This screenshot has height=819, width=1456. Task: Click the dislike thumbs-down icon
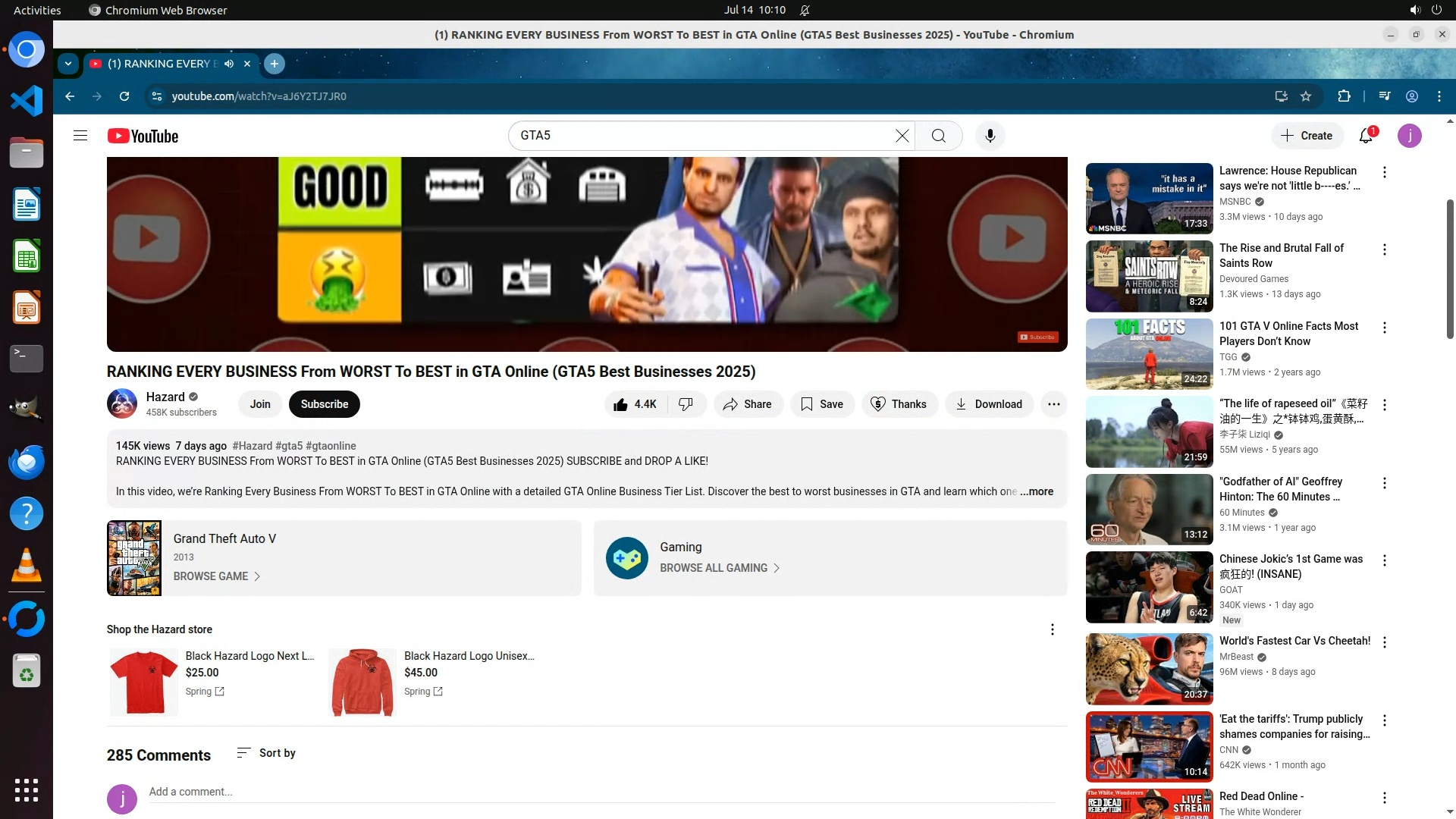click(x=686, y=404)
